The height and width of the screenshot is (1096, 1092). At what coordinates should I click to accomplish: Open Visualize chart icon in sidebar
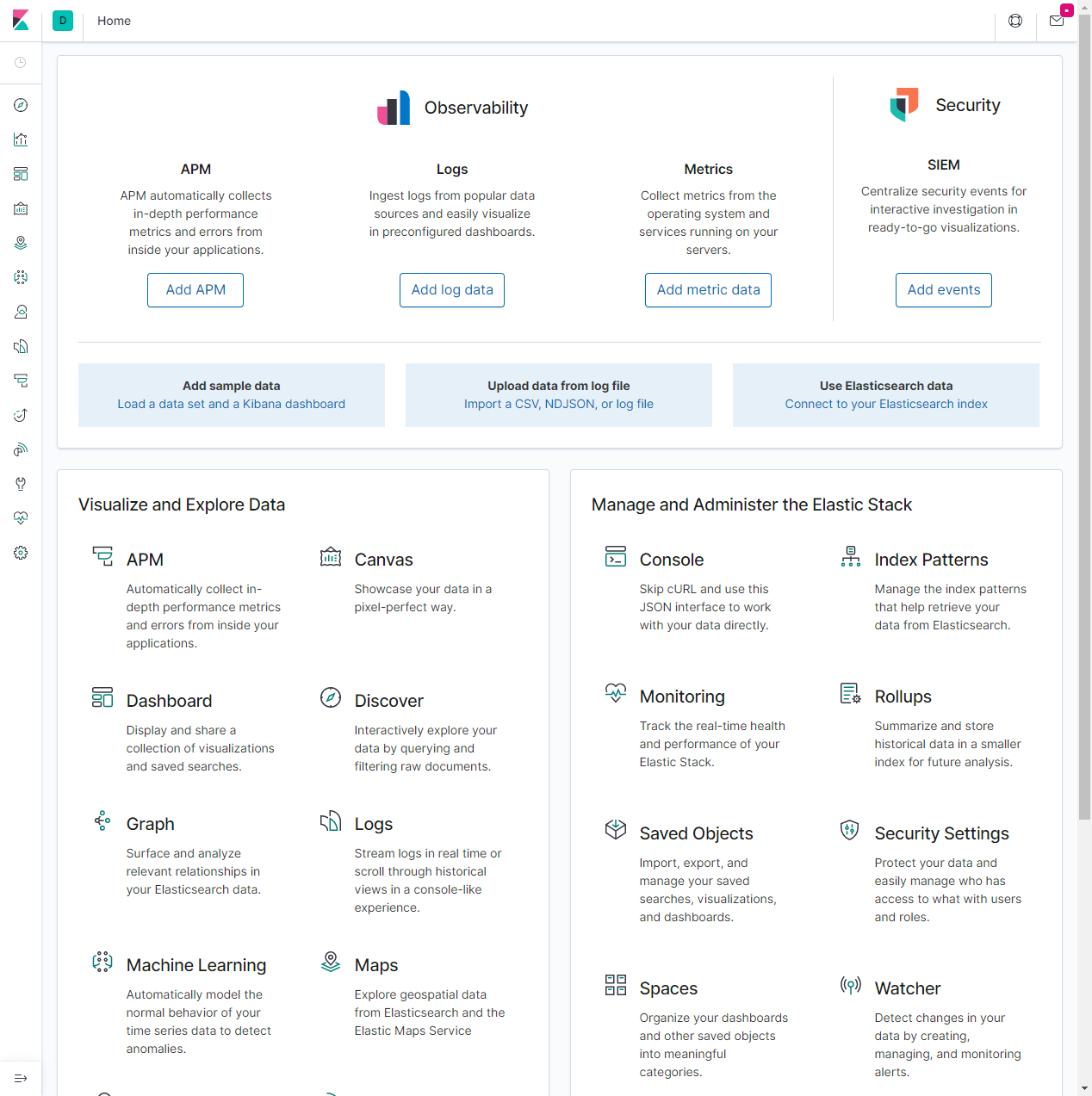coord(21,139)
